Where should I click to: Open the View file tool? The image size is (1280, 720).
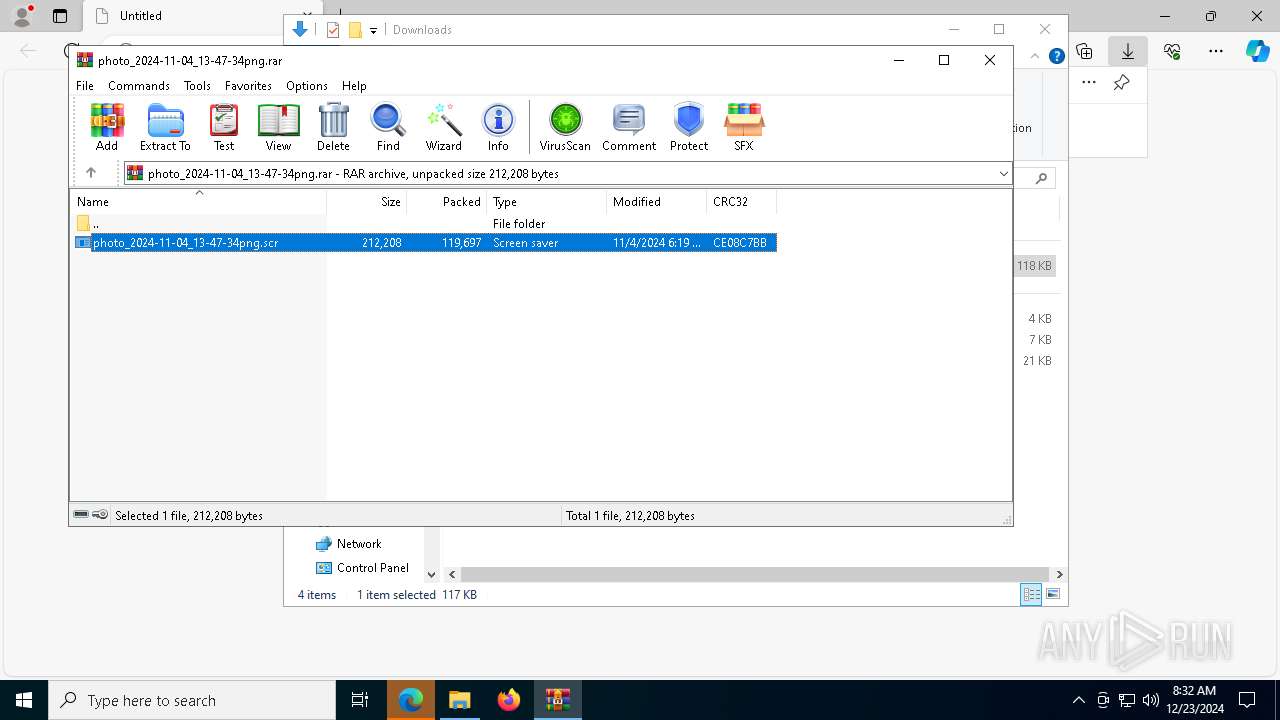[x=278, y=127]
